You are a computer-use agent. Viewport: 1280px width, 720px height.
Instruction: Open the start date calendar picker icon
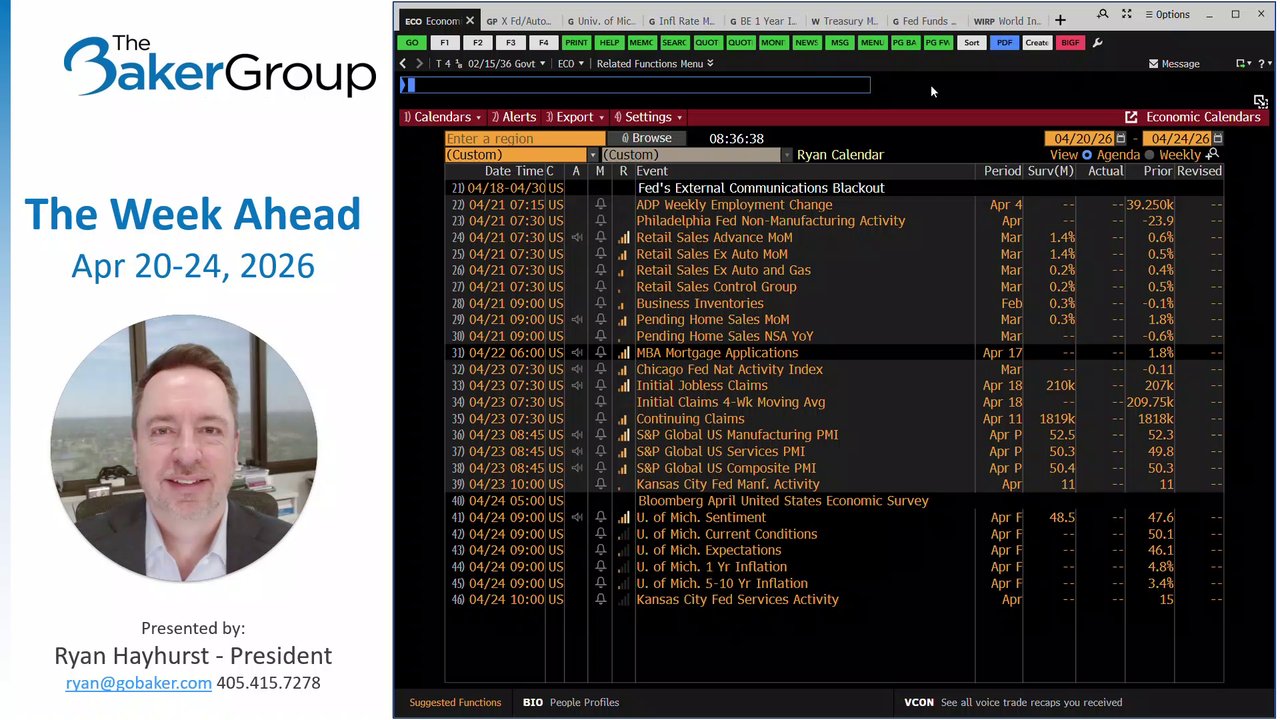(1121, 138)
